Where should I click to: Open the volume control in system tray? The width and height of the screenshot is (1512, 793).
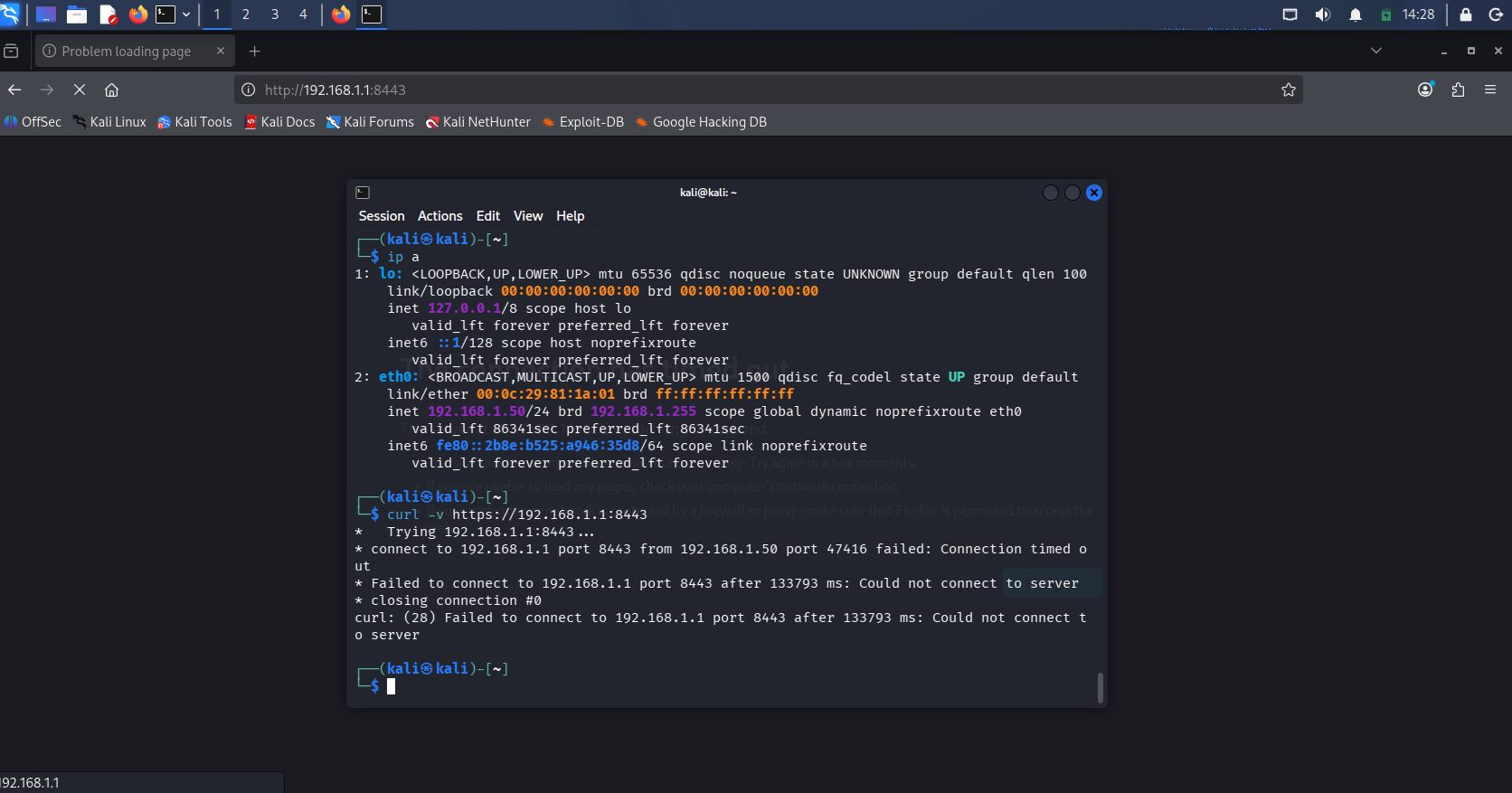coord(1323,14)
